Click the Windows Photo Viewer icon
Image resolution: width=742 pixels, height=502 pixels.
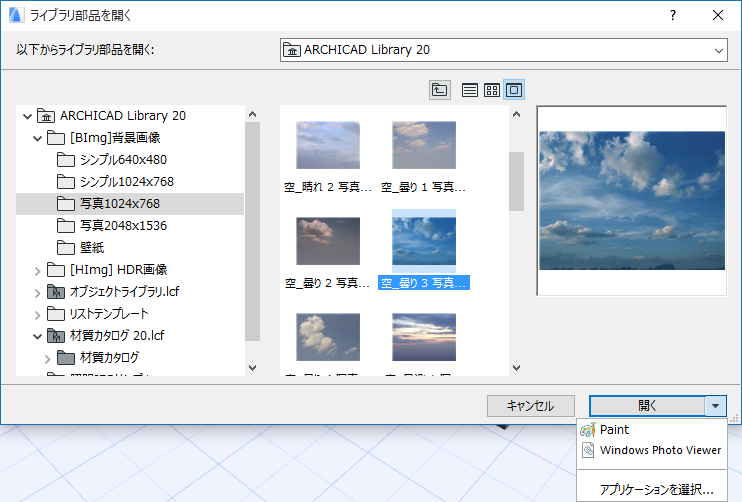click(588, 450)
